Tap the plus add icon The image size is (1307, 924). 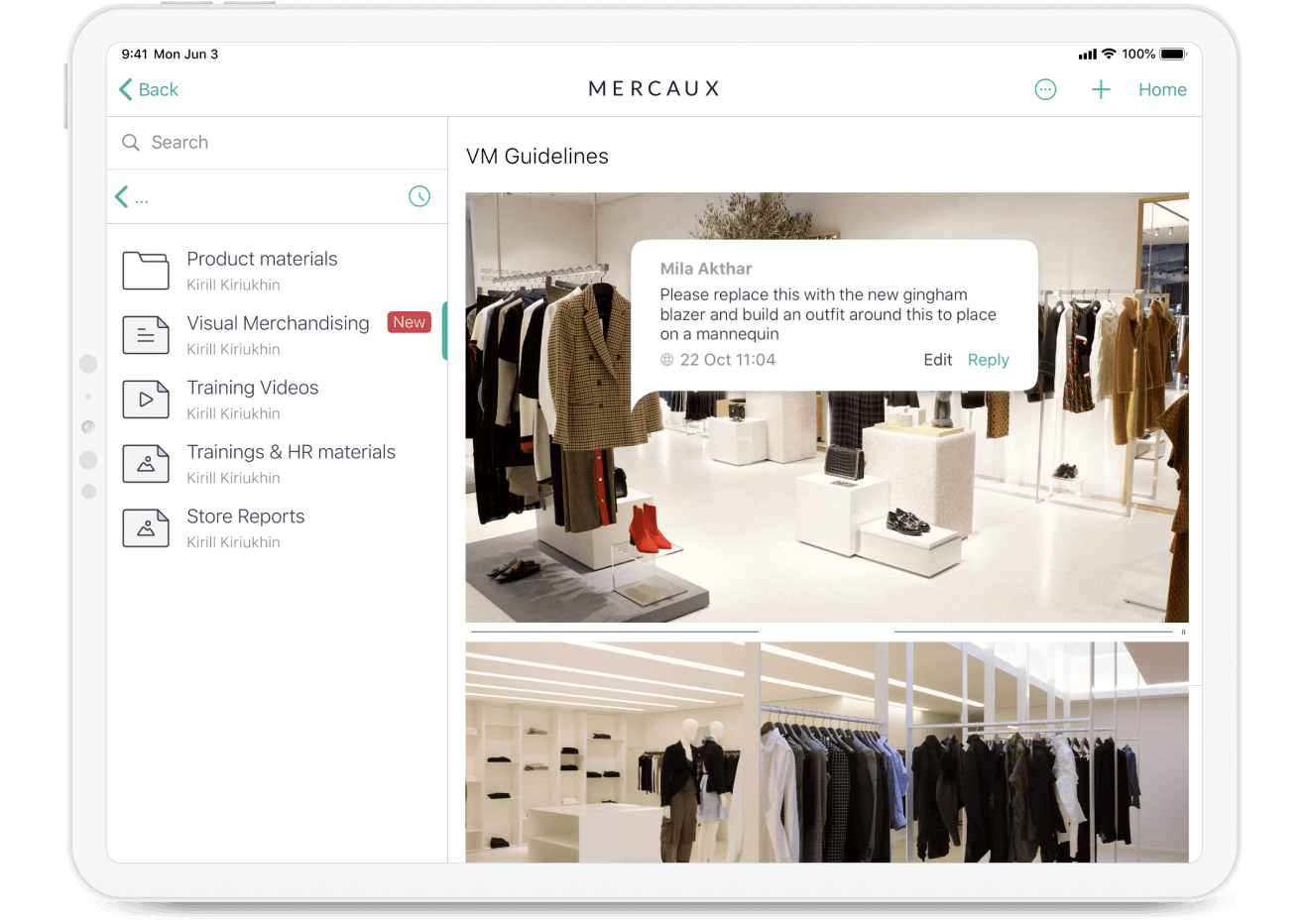coord(1101,90)
